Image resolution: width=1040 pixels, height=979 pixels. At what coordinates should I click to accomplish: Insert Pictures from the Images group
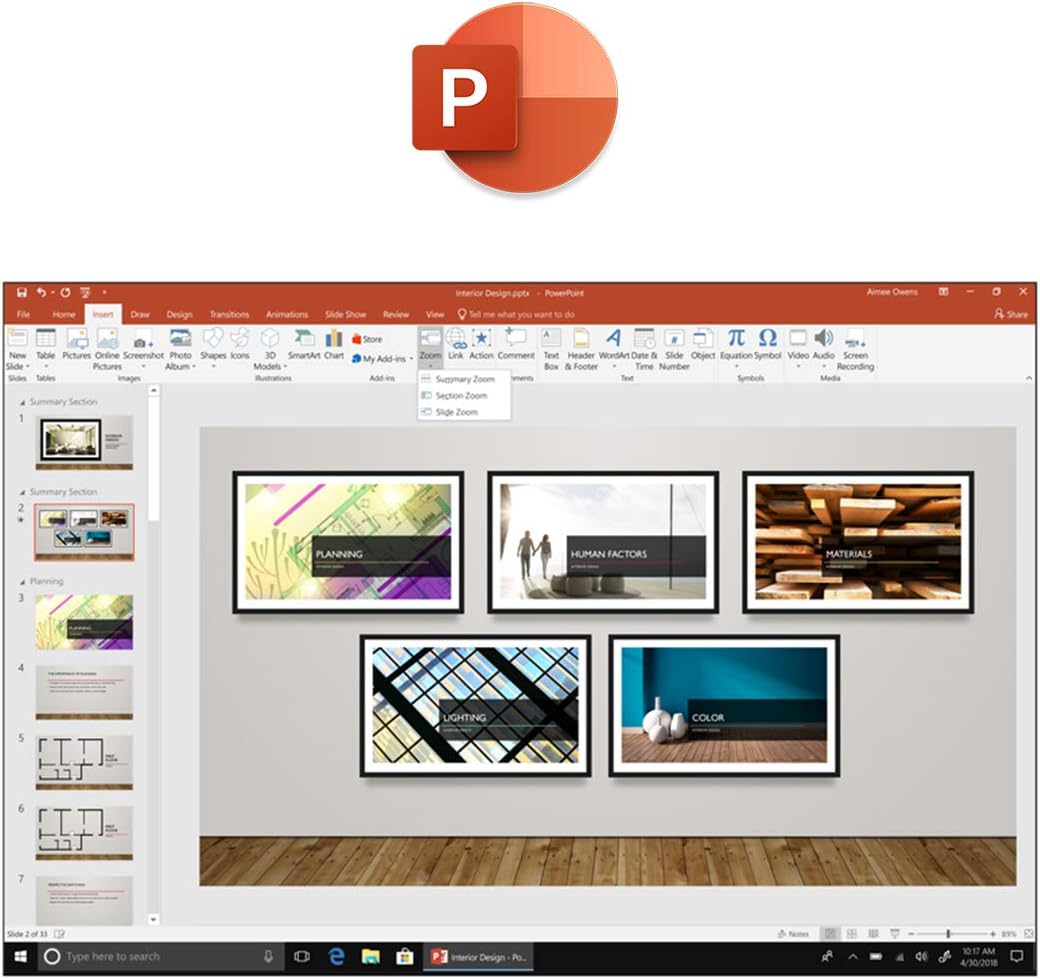click(76, 350)
